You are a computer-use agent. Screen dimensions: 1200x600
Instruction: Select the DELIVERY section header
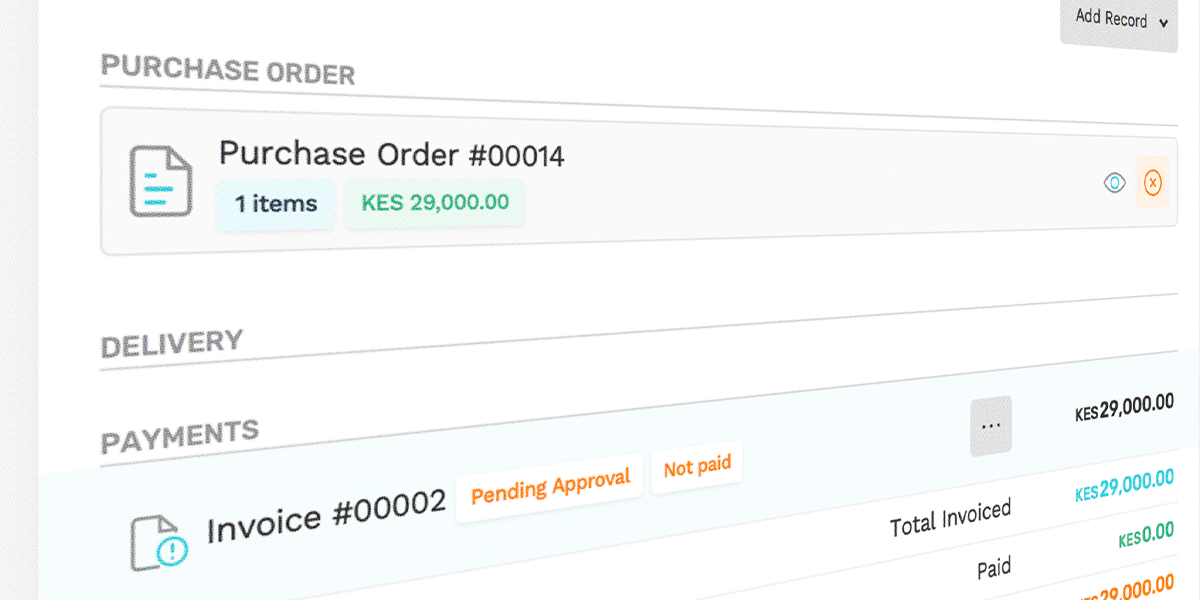(172, 341)
